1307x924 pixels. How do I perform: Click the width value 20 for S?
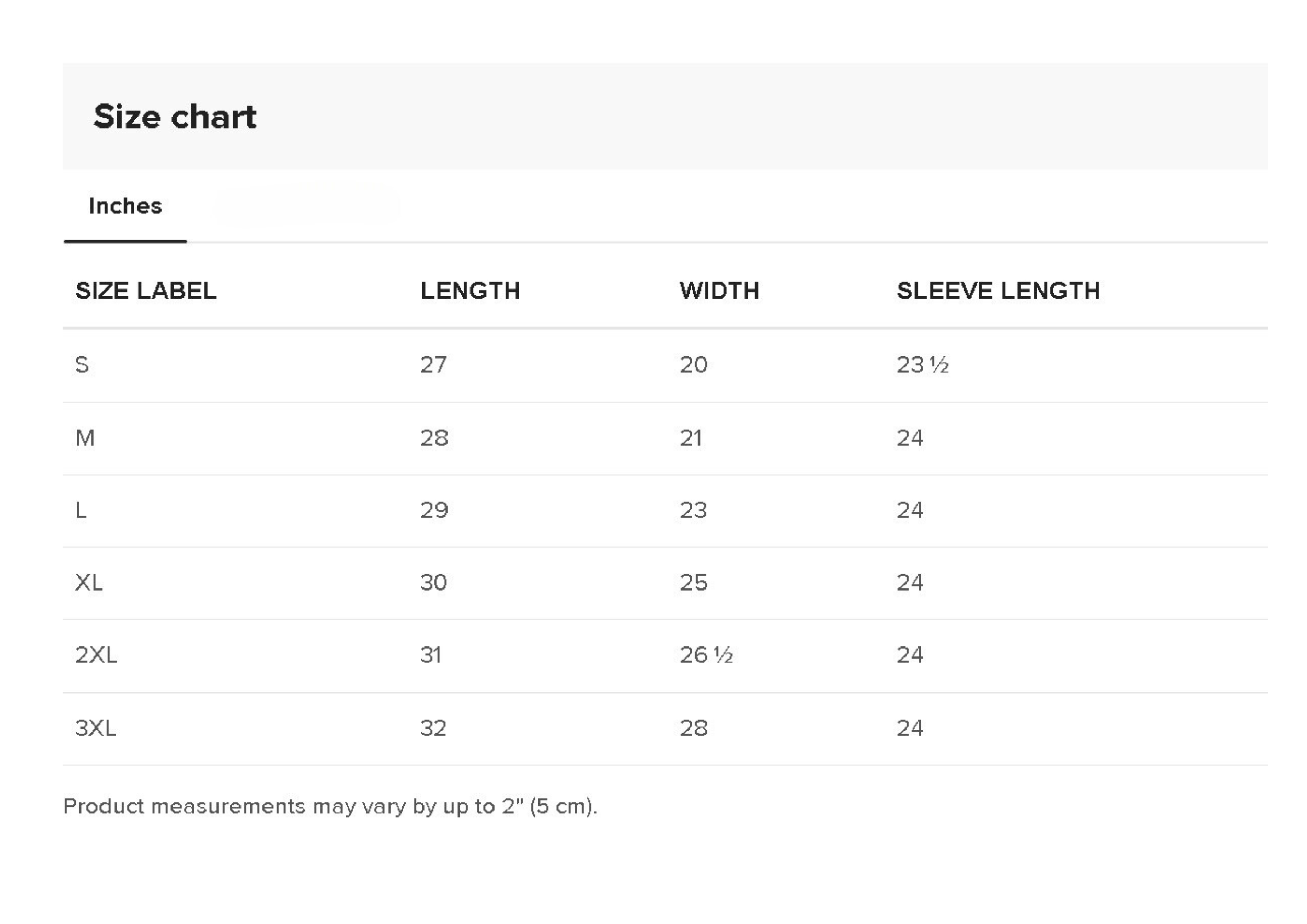point(693,365)
